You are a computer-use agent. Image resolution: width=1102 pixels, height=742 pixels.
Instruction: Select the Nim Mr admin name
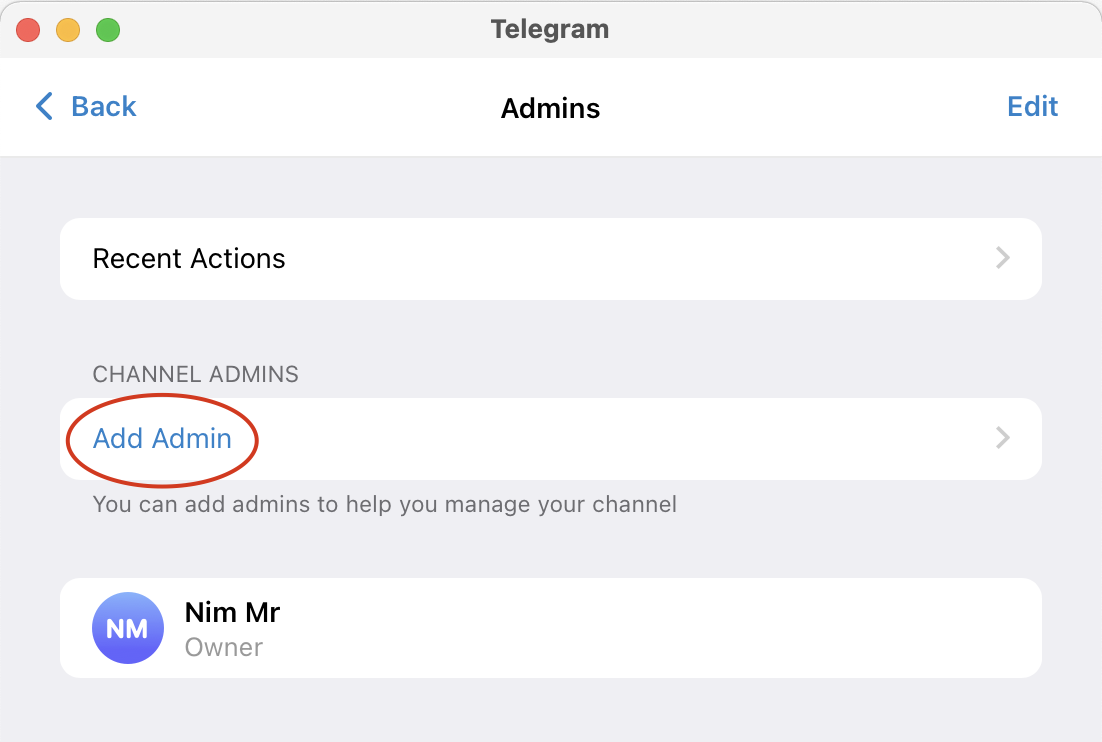(x=232, y=612)
